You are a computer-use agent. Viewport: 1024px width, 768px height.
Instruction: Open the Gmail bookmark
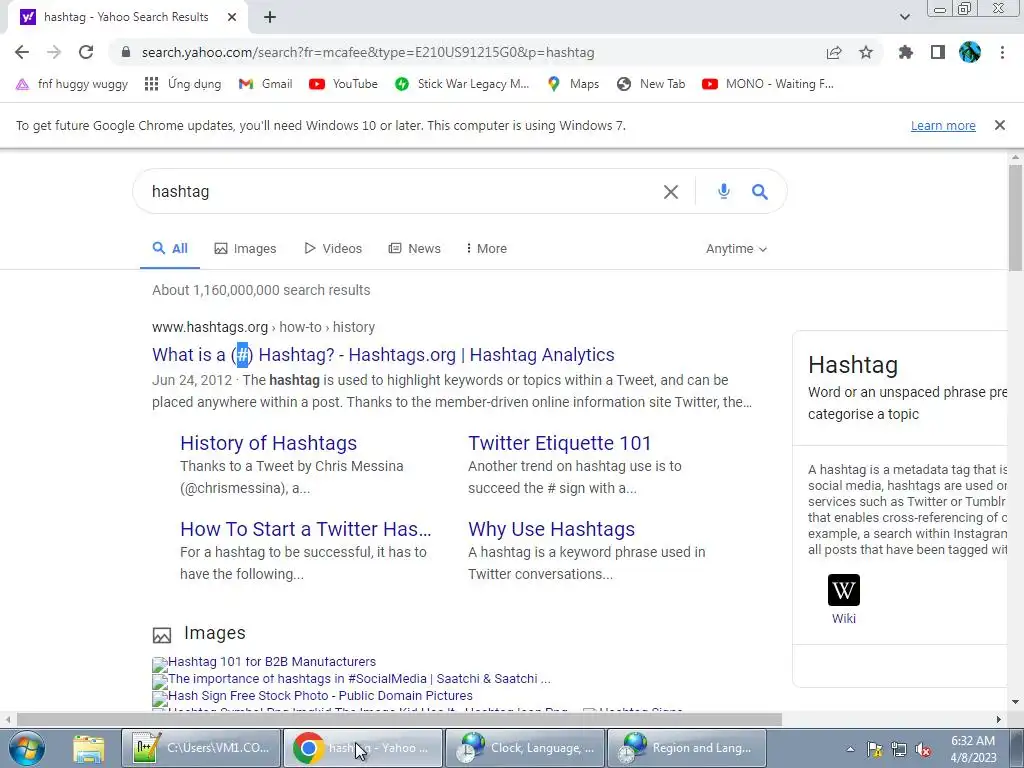tap(265, 84)
